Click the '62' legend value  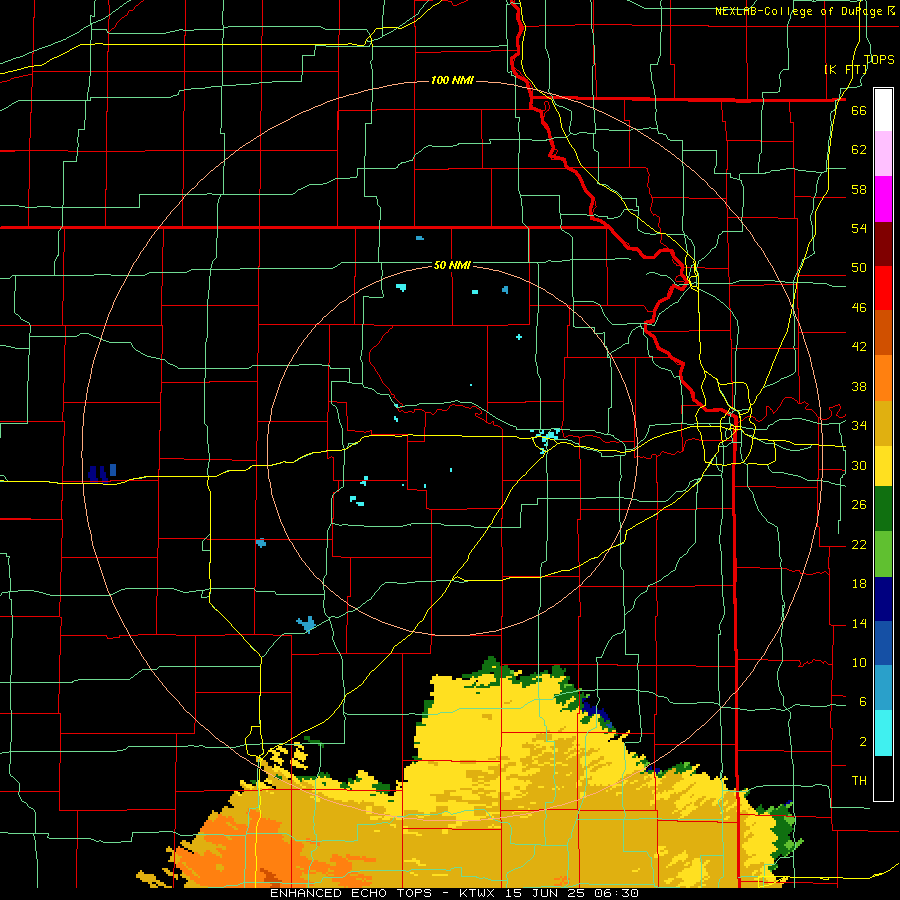(859, 150)
